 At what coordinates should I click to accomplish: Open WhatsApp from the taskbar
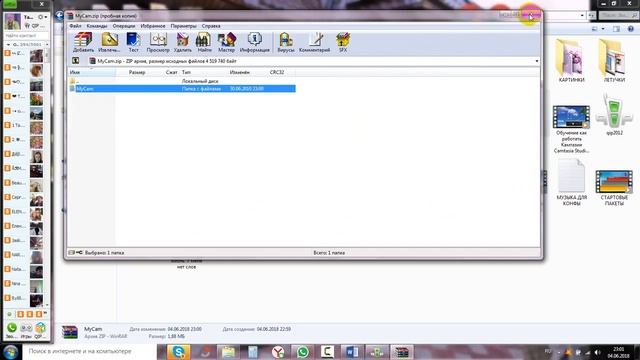pyautogui.click(x=302, y=352)
